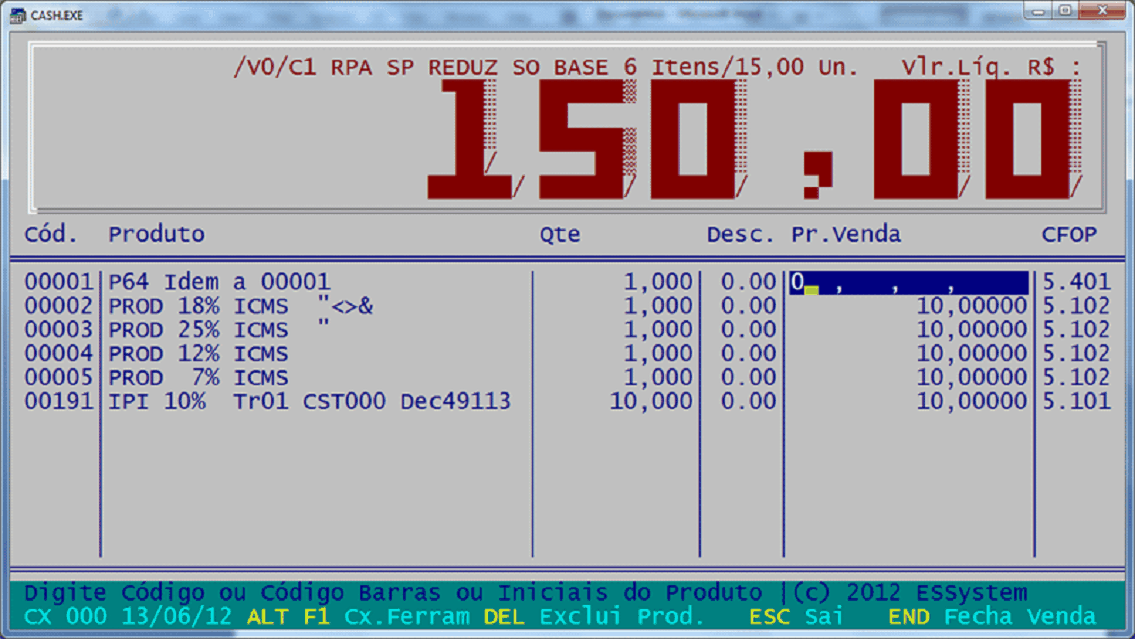Click CFOP 5.101 in last row
Viewport: 1136px width, 640px height.
(x=1076, y=402)
